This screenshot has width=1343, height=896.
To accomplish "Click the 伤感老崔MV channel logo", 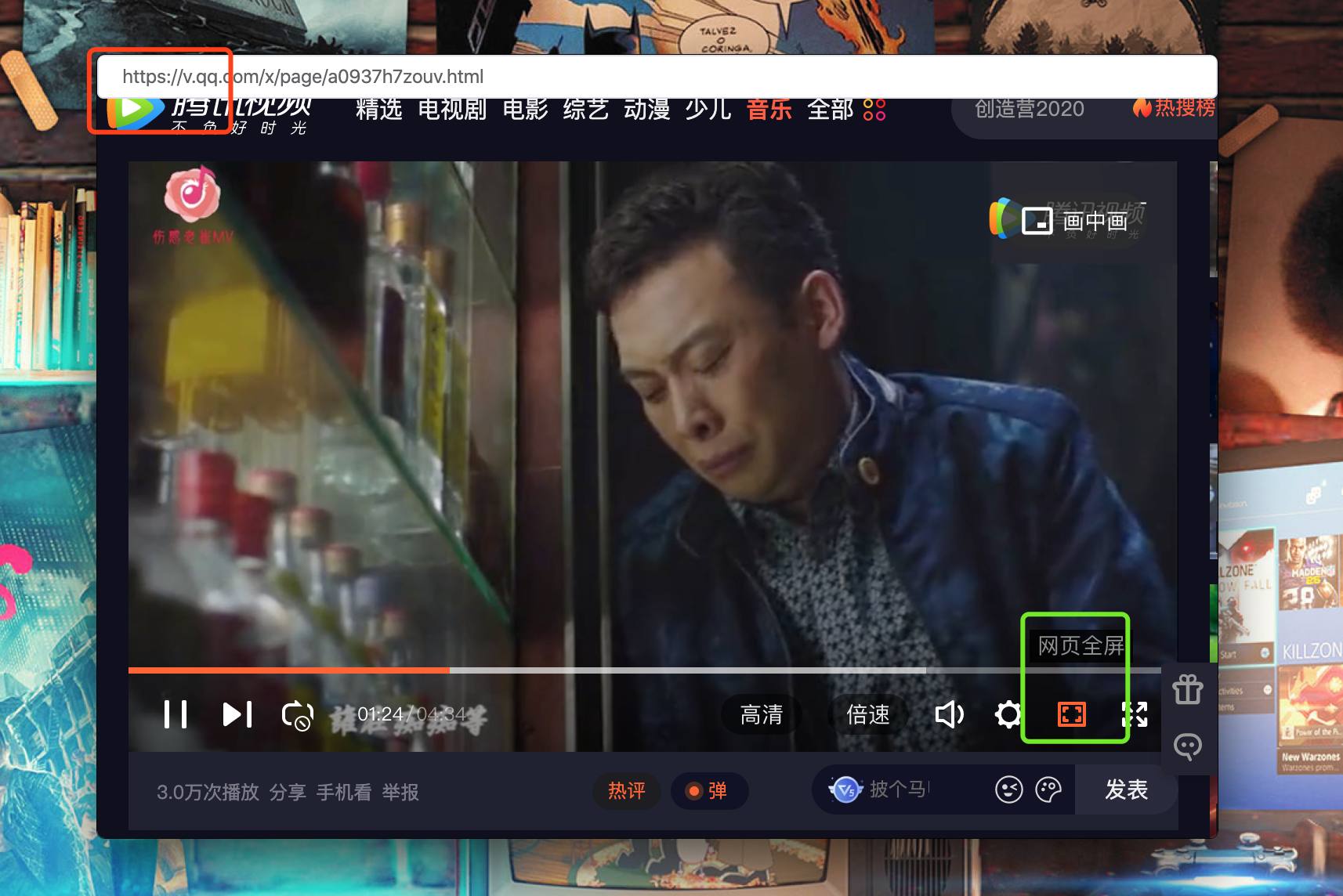I will (193, 206).
